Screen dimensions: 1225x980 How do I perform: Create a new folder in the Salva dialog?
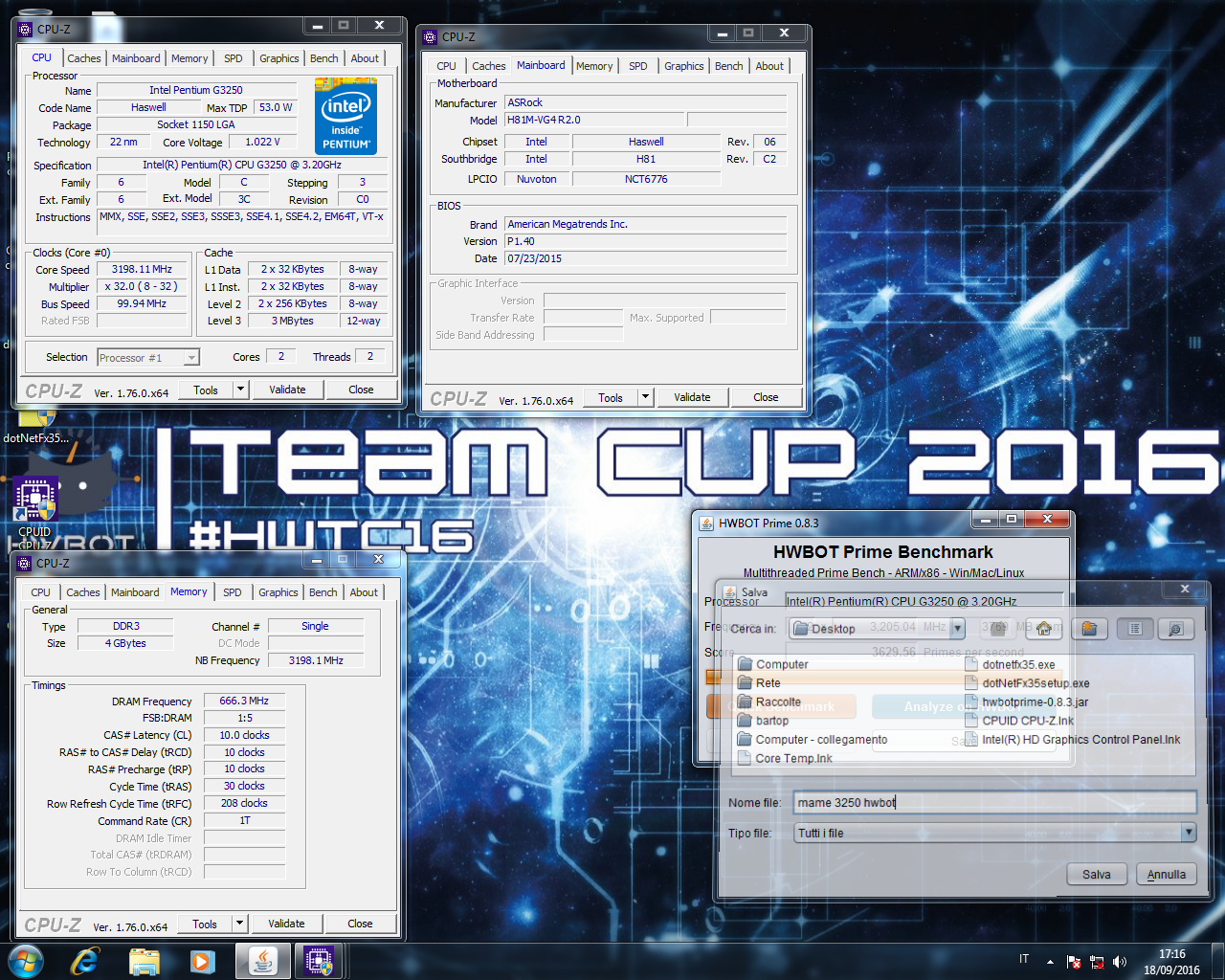click(1089, 628)
